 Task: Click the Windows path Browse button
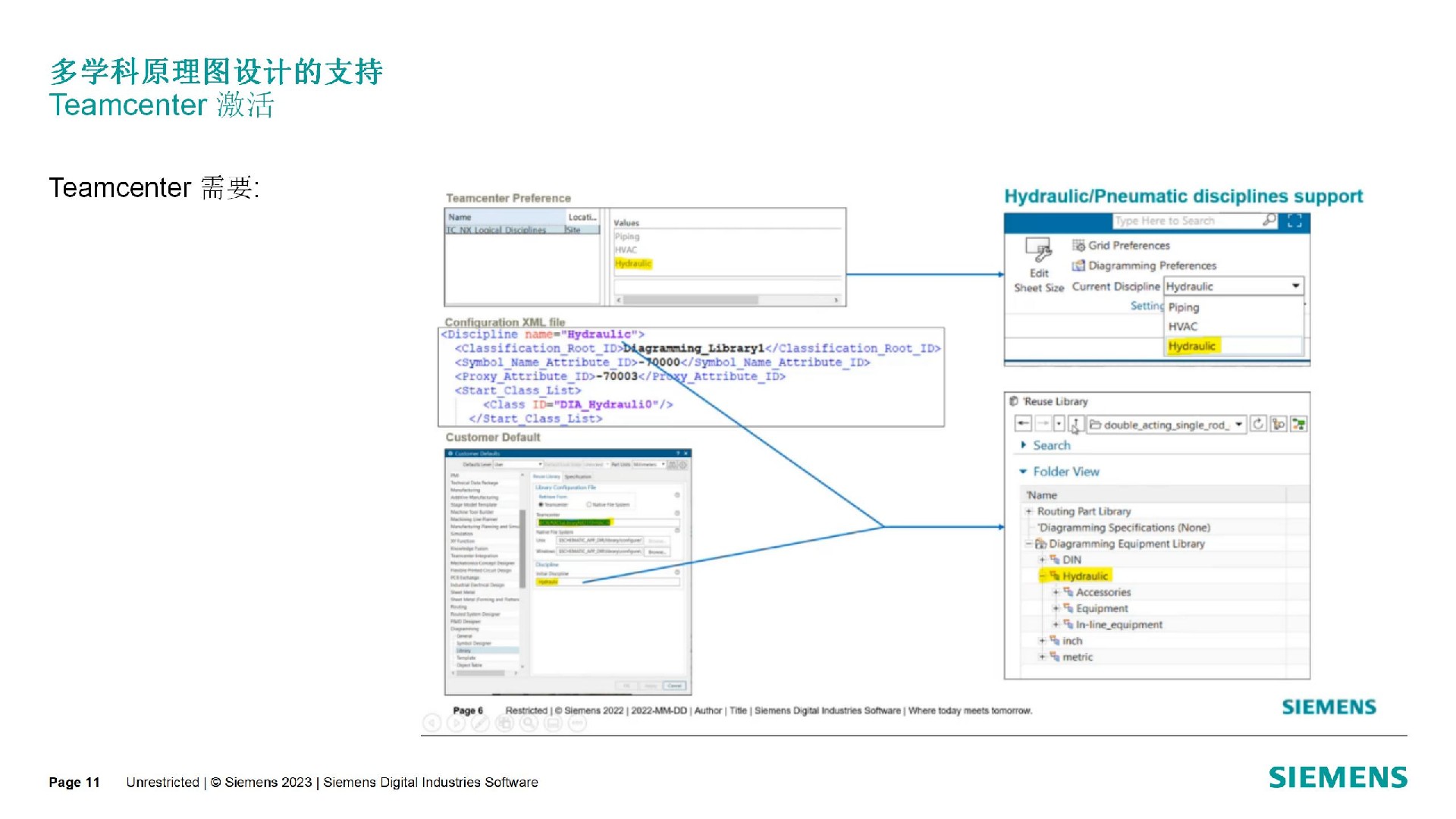click(657, 552)
